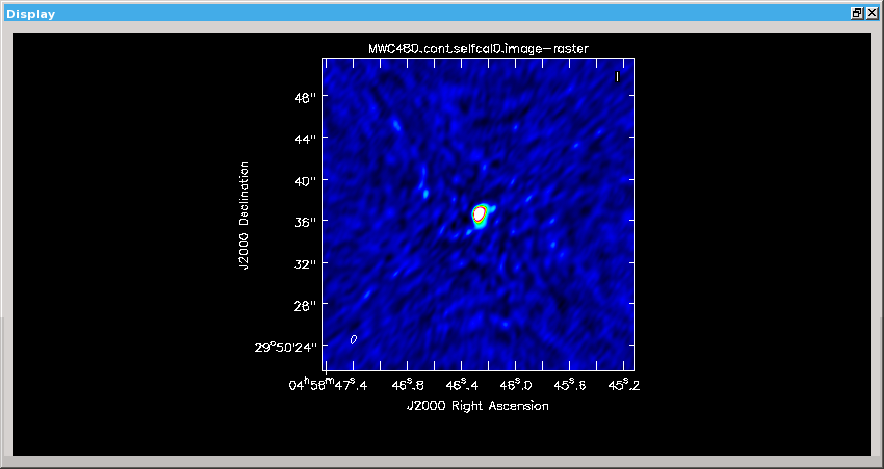884x469 pixels.
Task: Click the bright central source in the image
Action: tap(480, 214)
